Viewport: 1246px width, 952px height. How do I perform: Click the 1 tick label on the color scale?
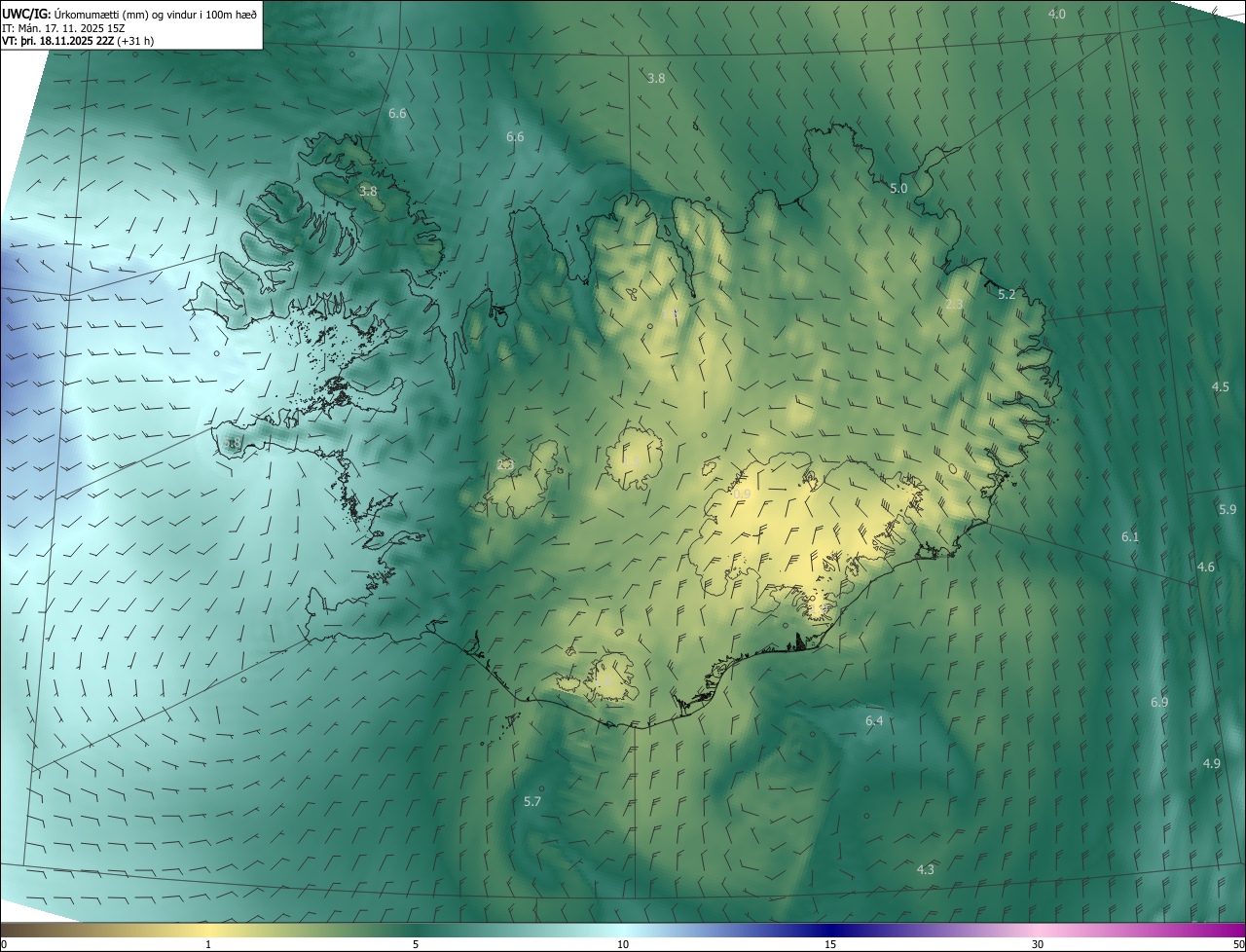click(x=208, y=944)
